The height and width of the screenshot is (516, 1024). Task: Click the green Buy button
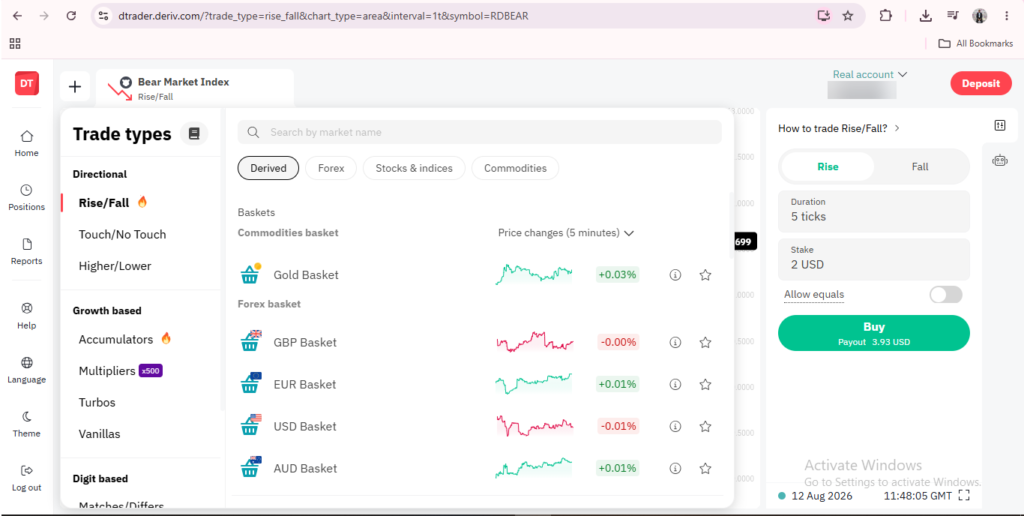[x=874, y=333]
